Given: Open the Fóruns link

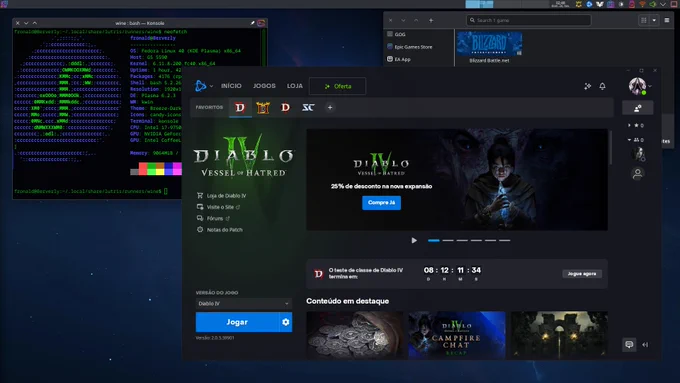Looking at the screenshot, I should click(213, 218).
